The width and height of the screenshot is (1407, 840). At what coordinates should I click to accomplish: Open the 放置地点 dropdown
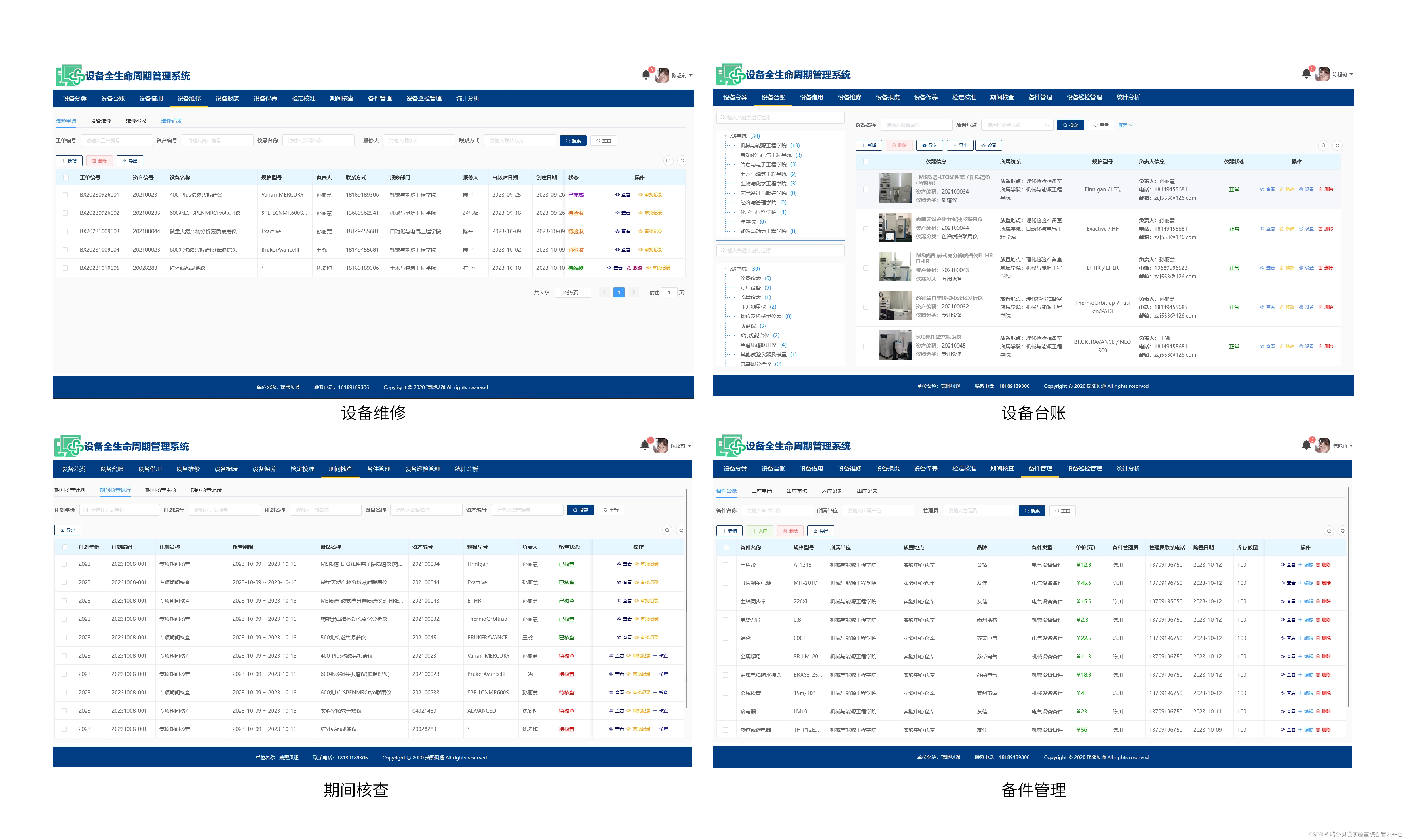[x=1016, y=125]
